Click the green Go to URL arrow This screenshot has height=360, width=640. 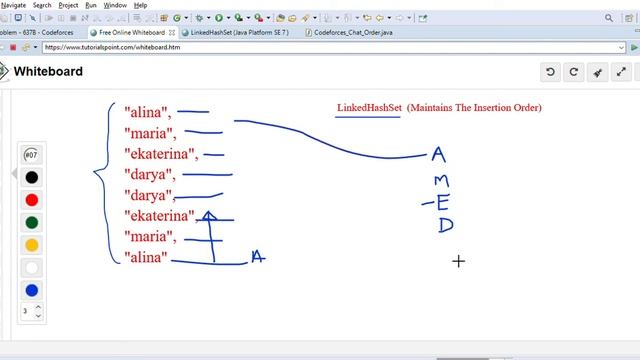point(634,47)
